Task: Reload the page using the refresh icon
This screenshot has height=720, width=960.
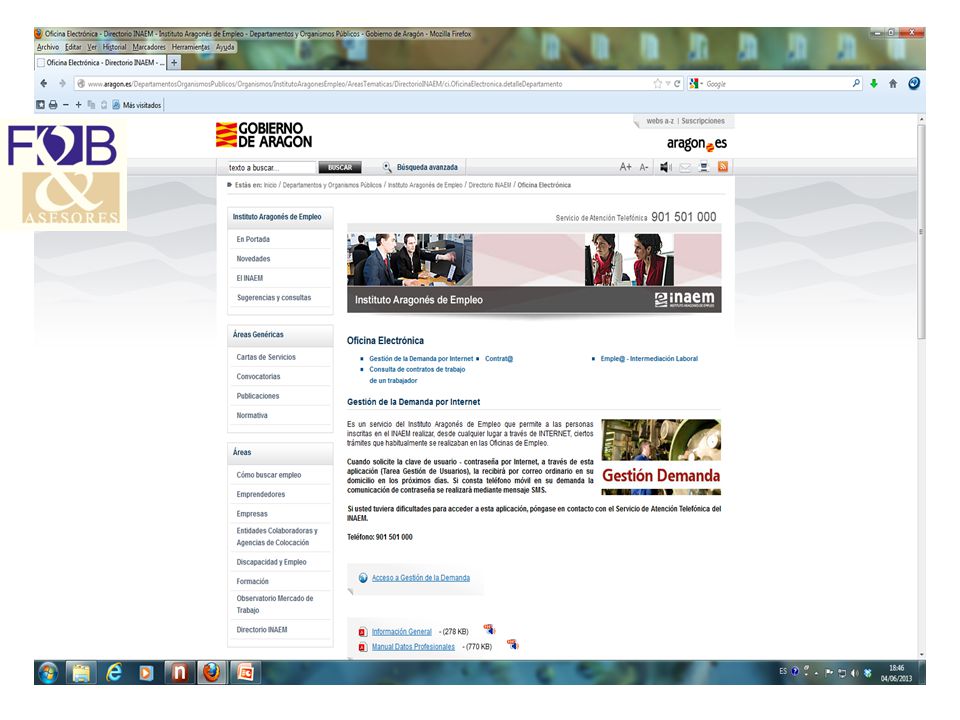Action: 677,84
